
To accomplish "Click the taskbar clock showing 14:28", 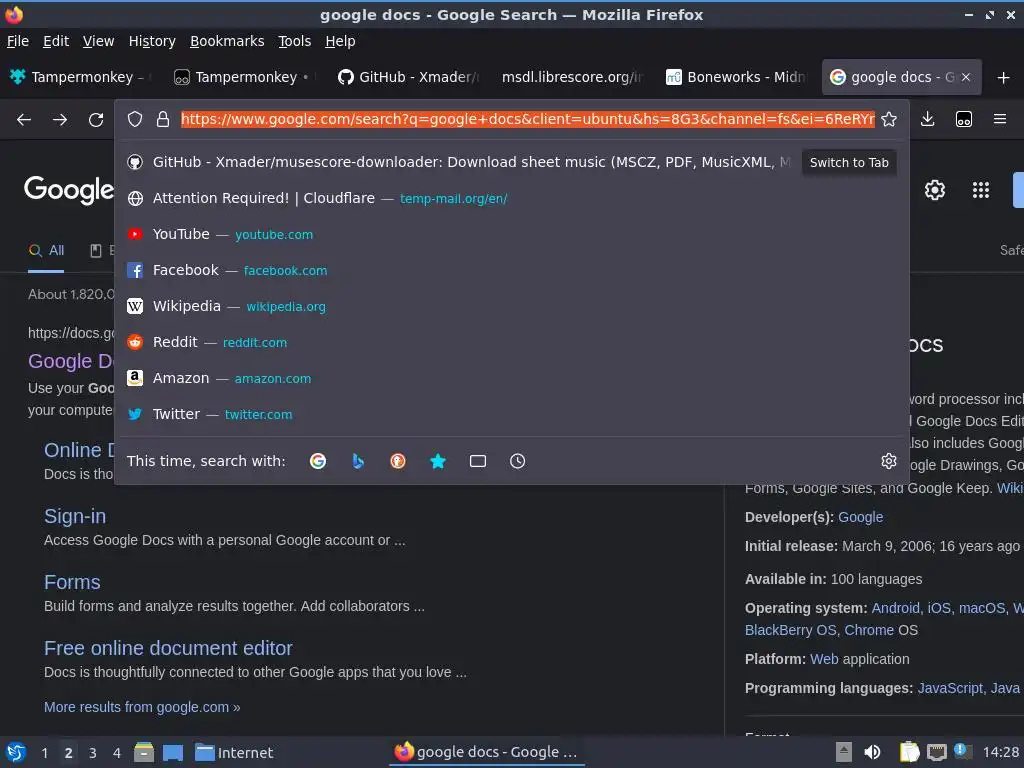I will (x=1000, y=752).
